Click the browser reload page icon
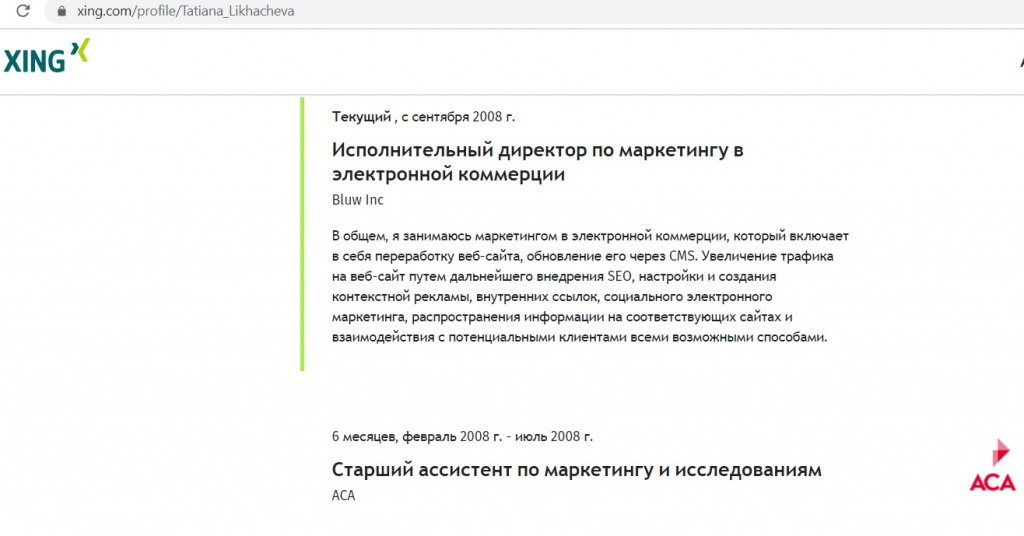Viewport: 1024px width, 536px height. pos(23,12)
